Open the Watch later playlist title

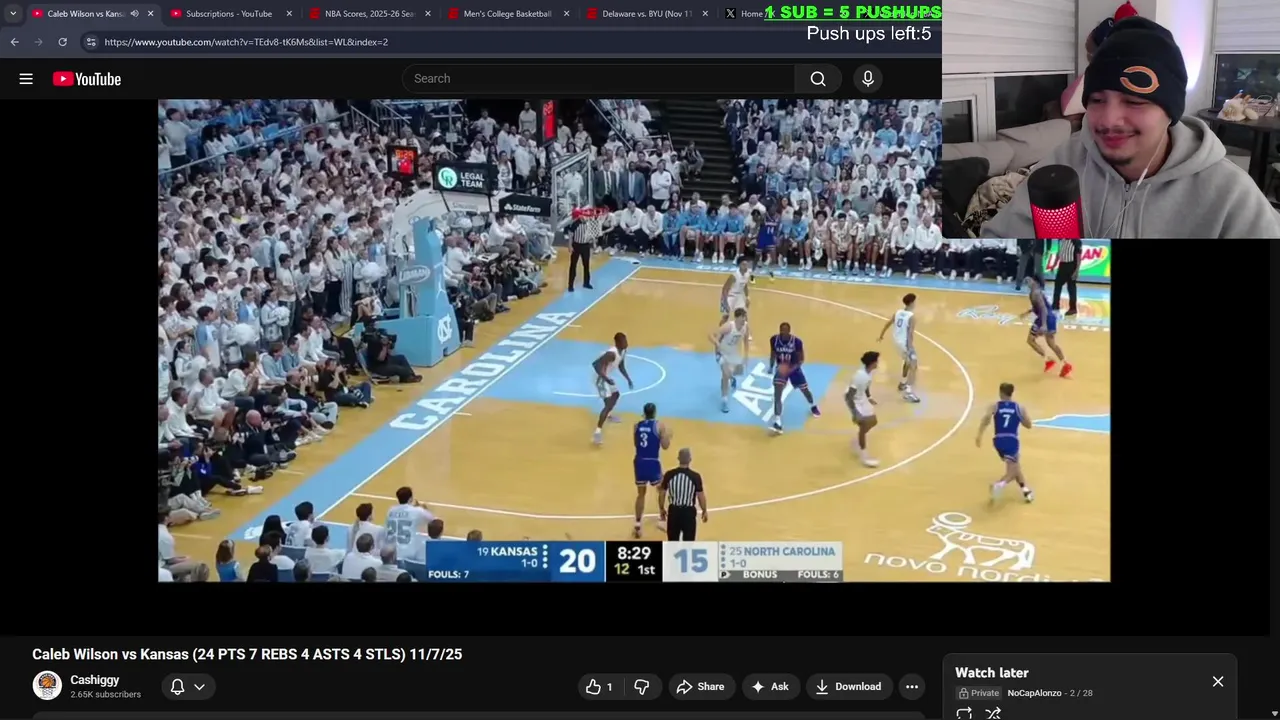coord(992,673)
